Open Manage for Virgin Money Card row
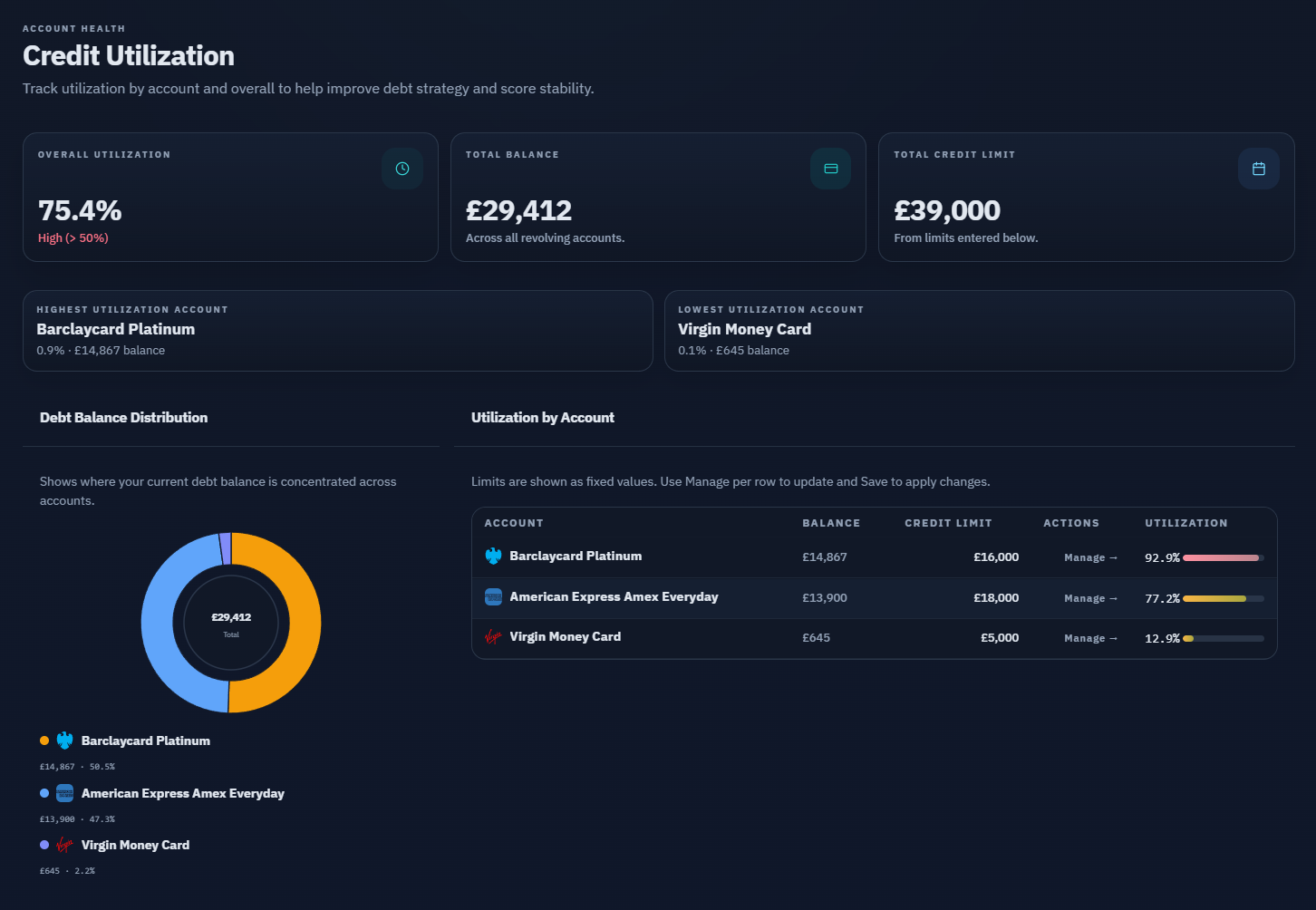The width and height of the screenshot is (1316, 910). 1091,638
